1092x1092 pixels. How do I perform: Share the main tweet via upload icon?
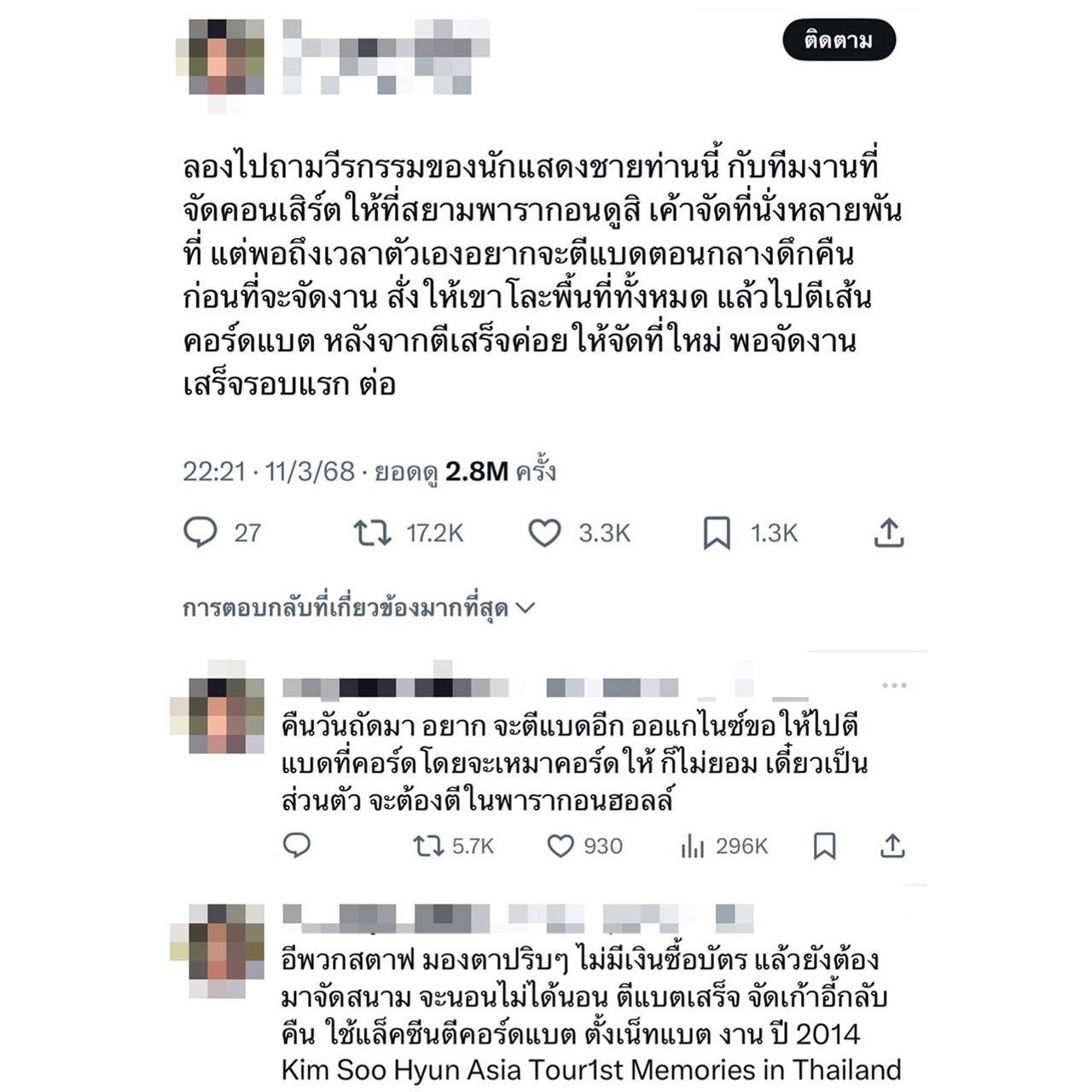point(889,532)
